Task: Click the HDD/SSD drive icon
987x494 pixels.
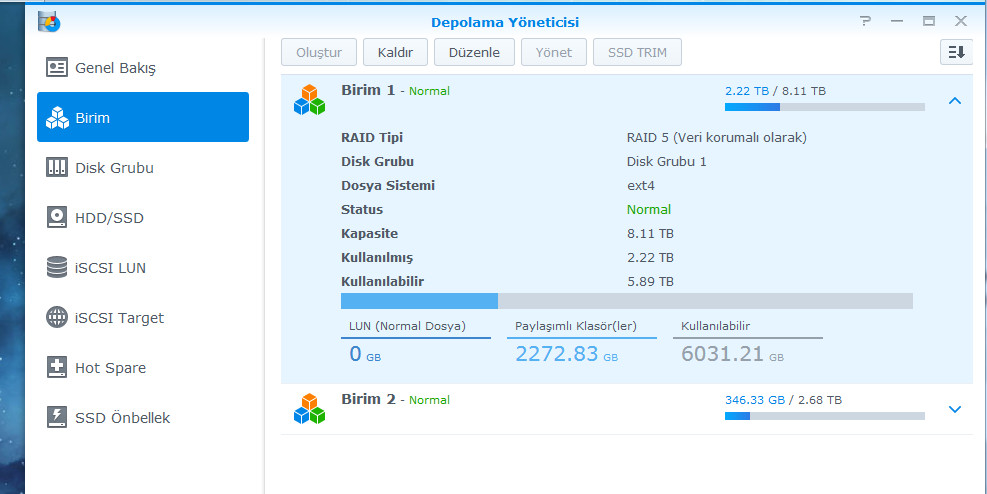Action: tap(57, 218)
